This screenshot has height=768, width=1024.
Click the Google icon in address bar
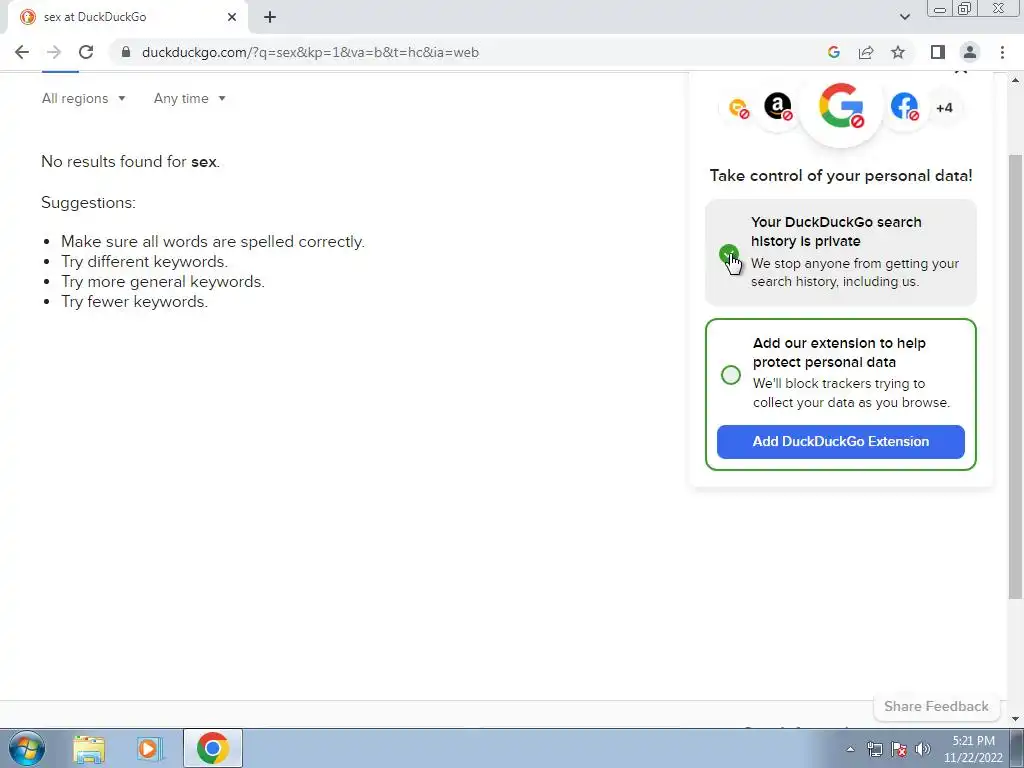pyautogui.click(x=833, y=52)
